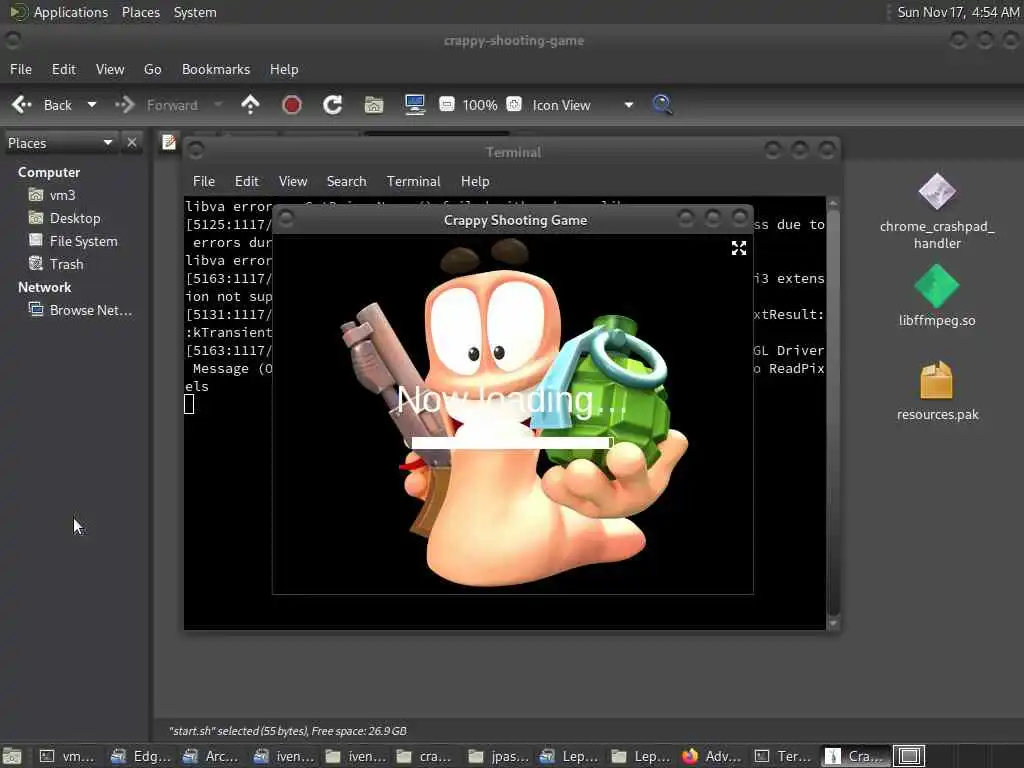
Task: Open the Back history dropdown arrow
Action: [91, 104]
